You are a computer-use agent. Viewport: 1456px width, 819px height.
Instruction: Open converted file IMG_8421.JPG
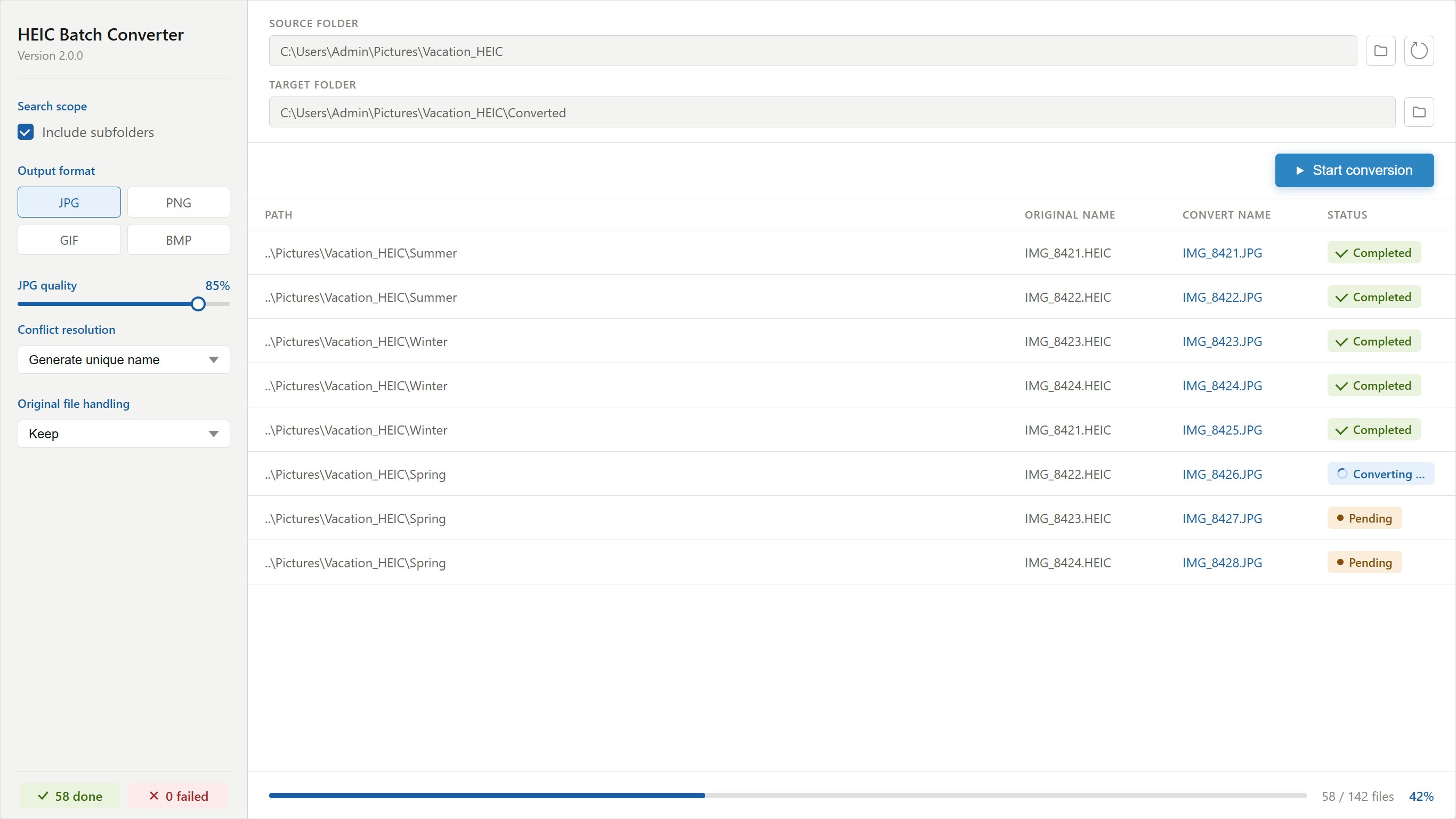1222,253
